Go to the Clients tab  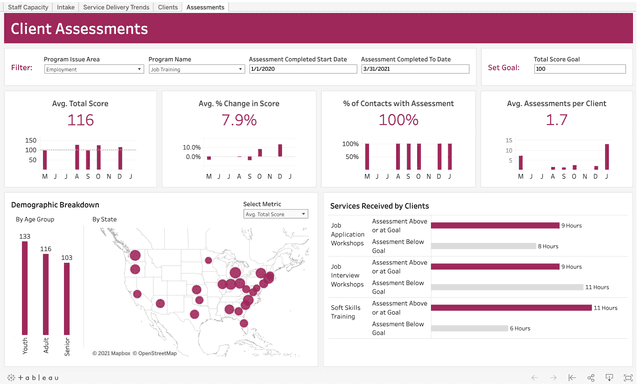[x=168, y=7]
